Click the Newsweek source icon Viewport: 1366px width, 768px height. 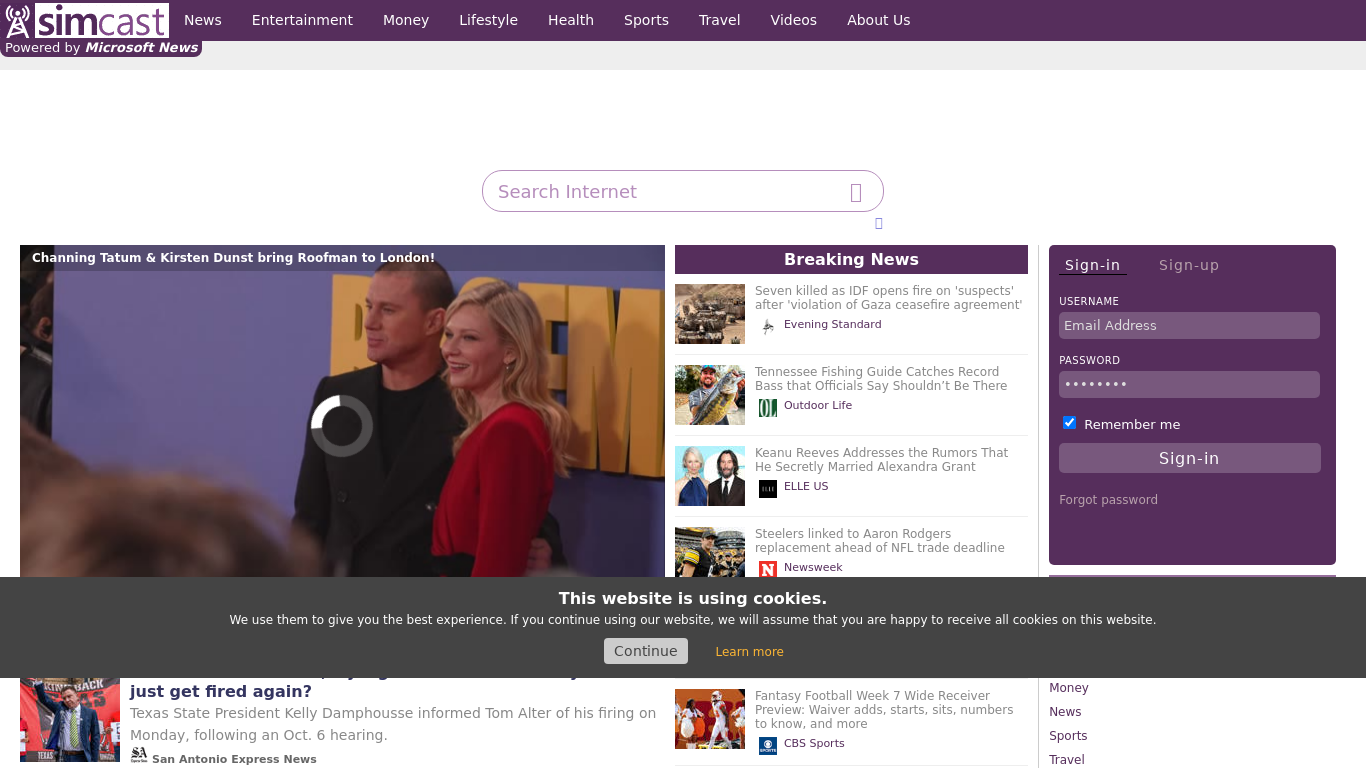(767, 569)
